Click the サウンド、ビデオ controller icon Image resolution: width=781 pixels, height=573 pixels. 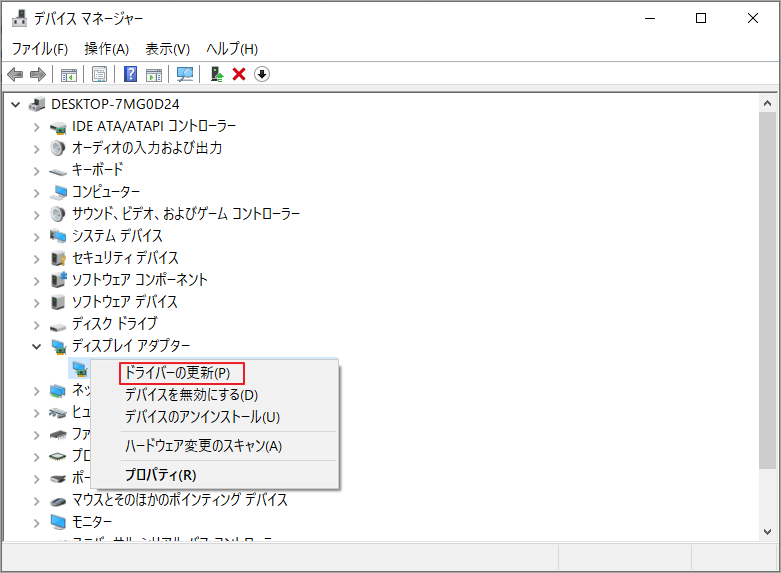click(58, 214)
